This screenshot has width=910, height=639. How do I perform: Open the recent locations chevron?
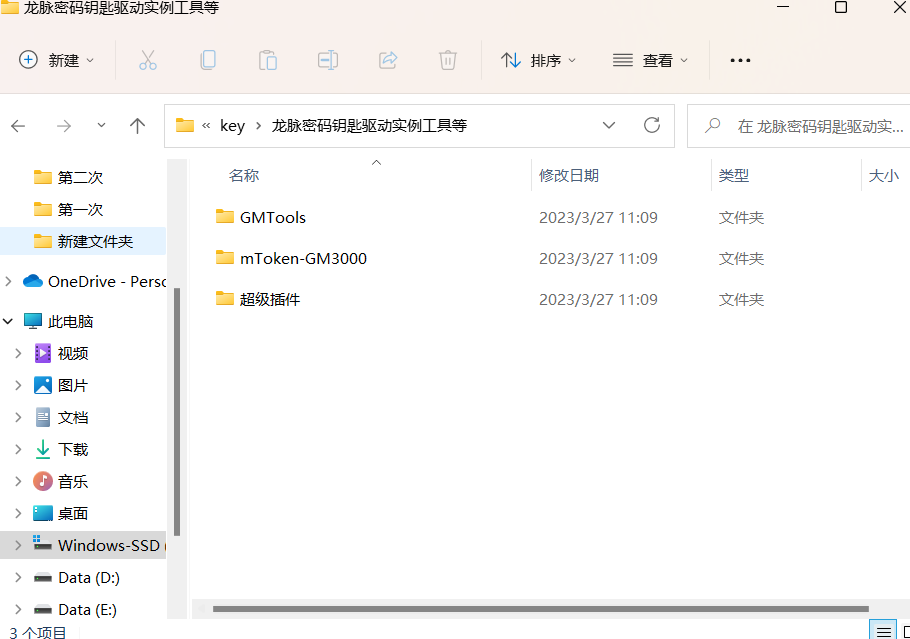coord(101,125)
